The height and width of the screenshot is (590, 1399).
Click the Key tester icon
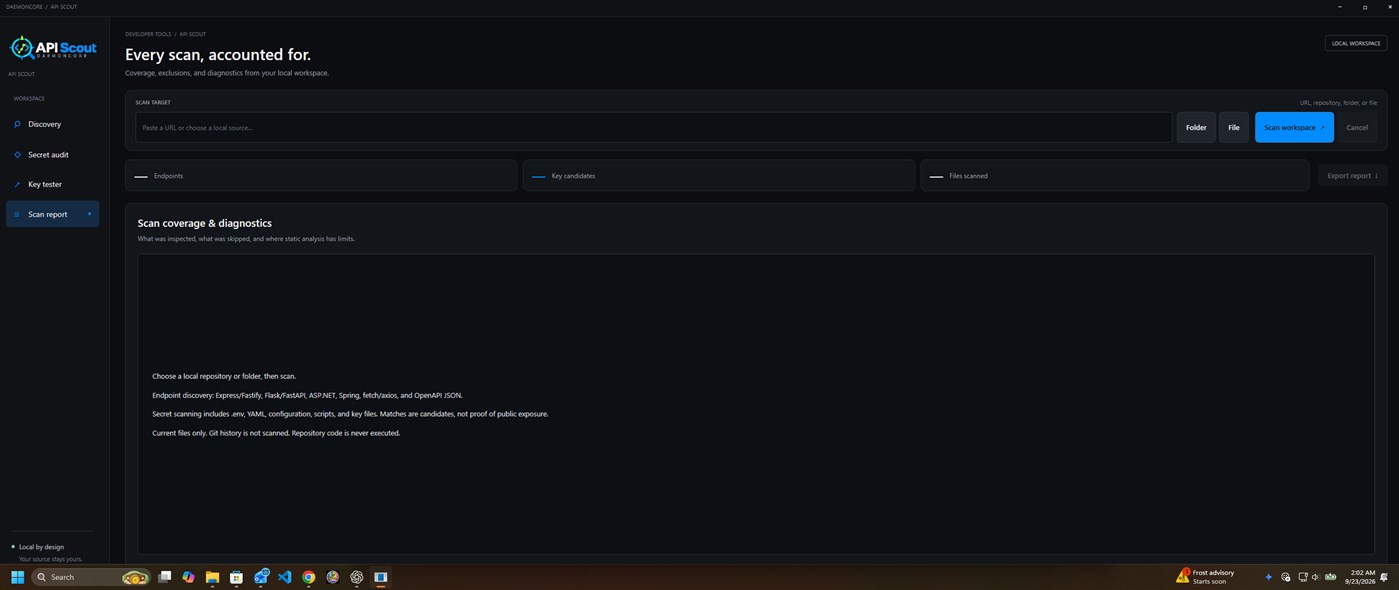click(x=17, y=184)
